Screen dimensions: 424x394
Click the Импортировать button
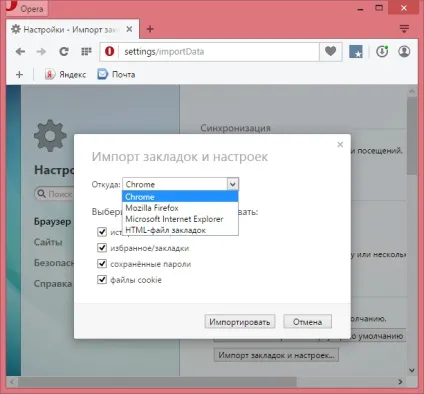coord(240,322)
